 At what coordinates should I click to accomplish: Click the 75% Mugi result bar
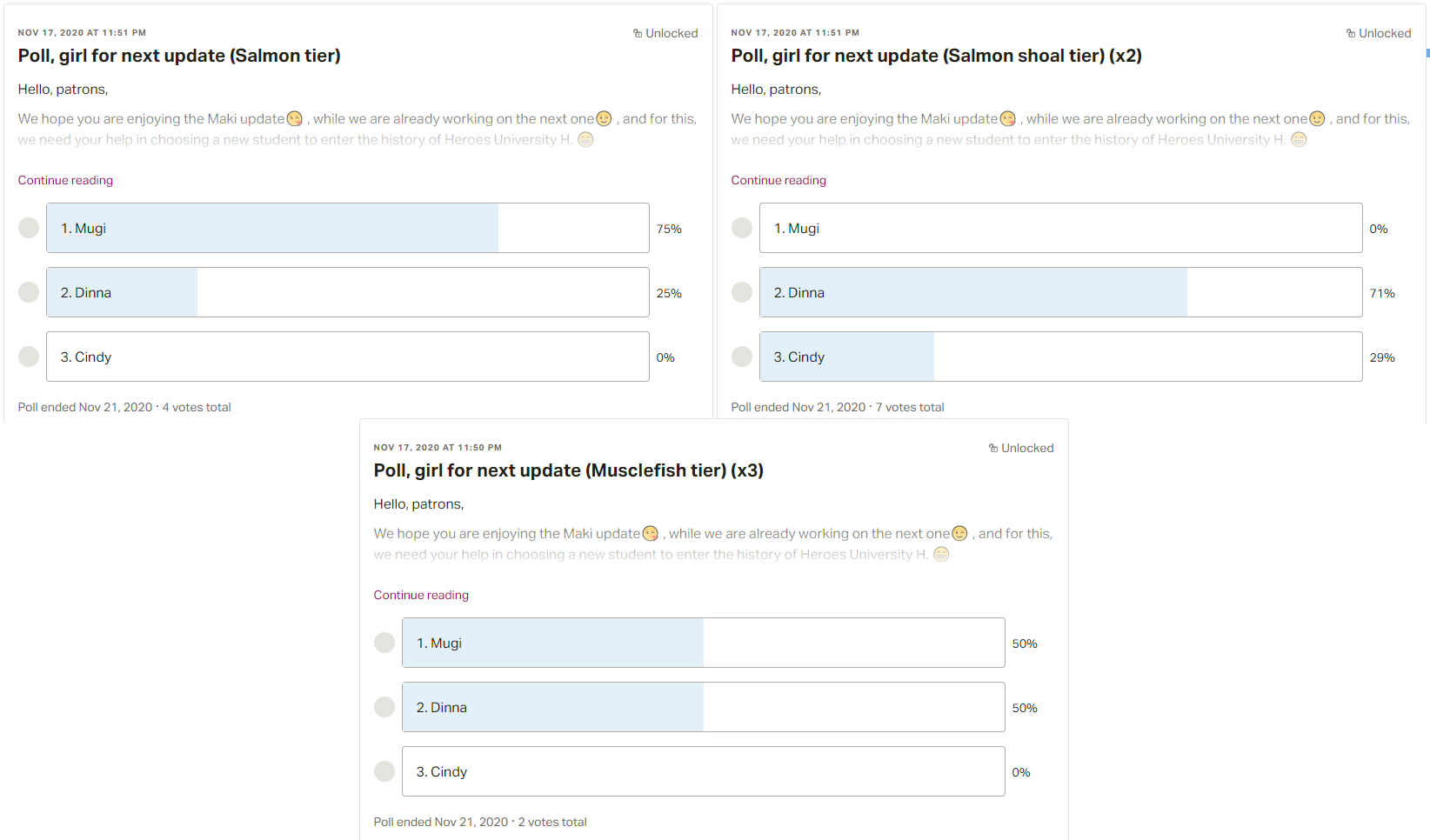(348, 228)
